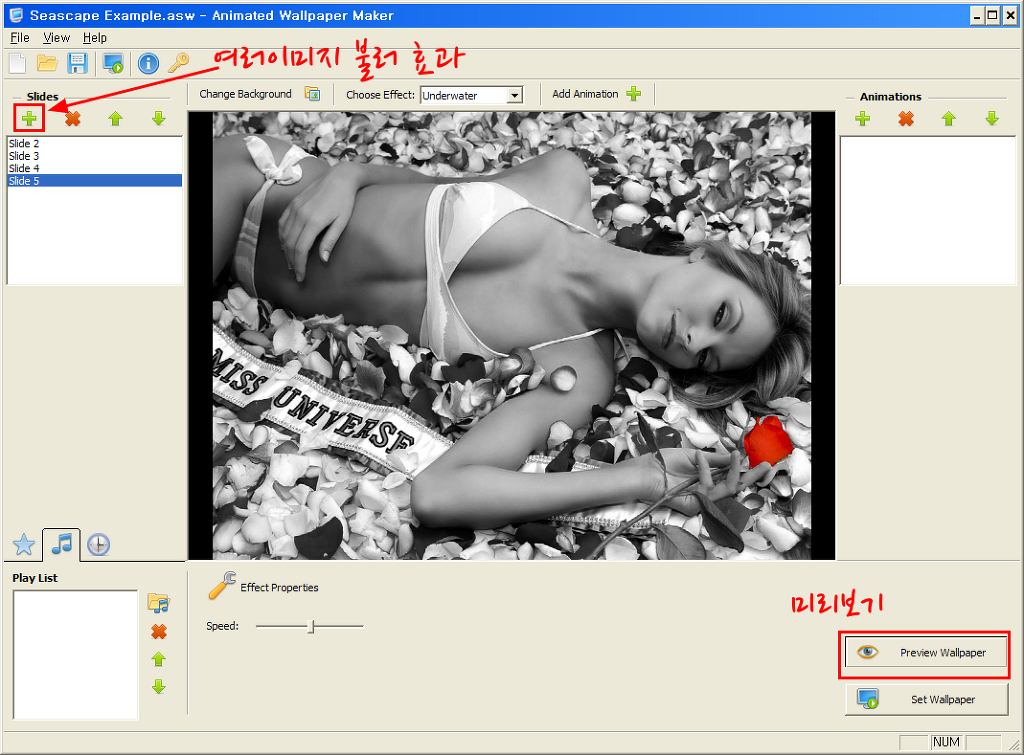
Task: Select Slide 5 in the list
Action: [x=94, y=181]
